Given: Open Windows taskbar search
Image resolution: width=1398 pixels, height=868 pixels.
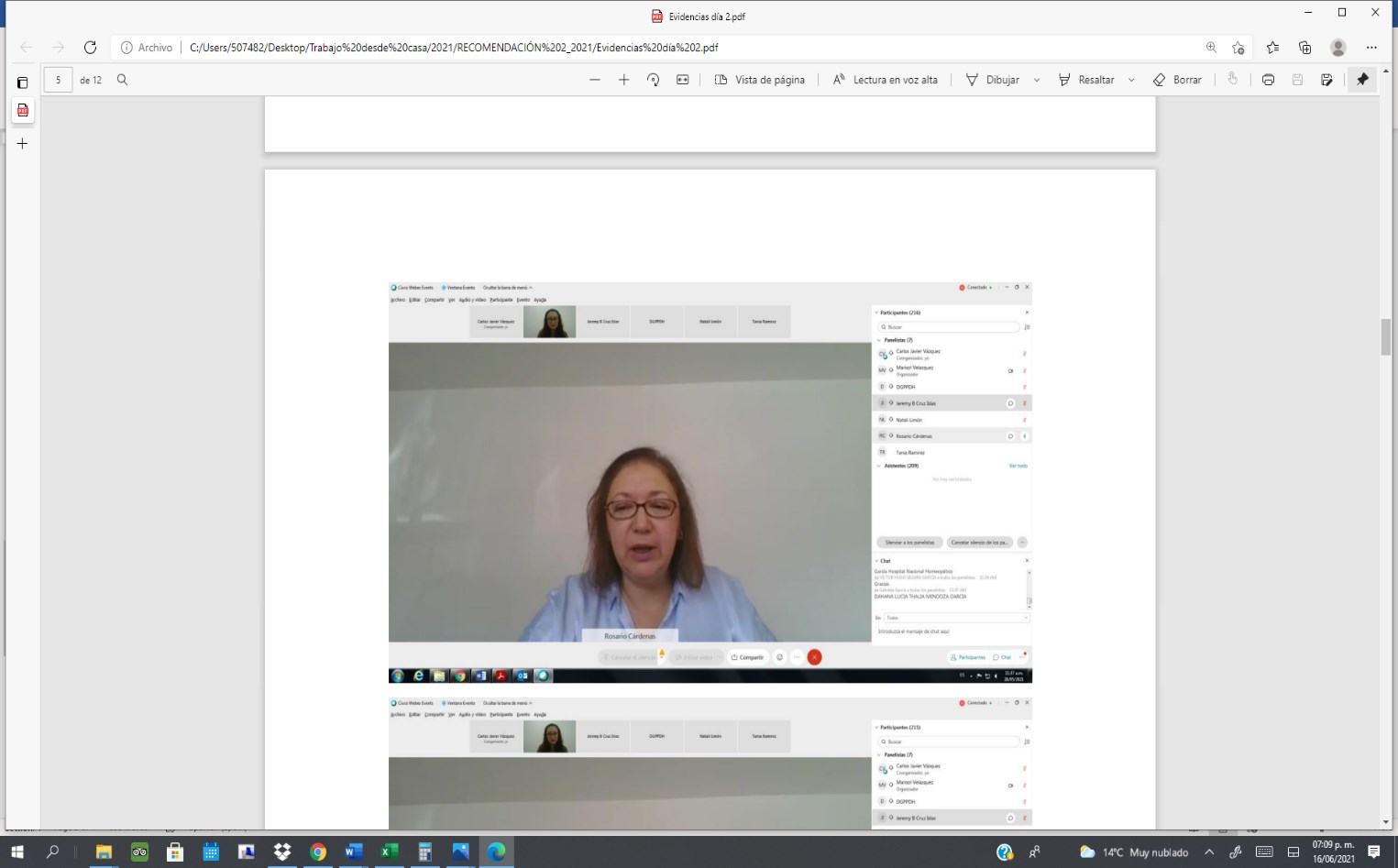Looking at the screenshot, I should pyautogui.click(x=52, y=852).
